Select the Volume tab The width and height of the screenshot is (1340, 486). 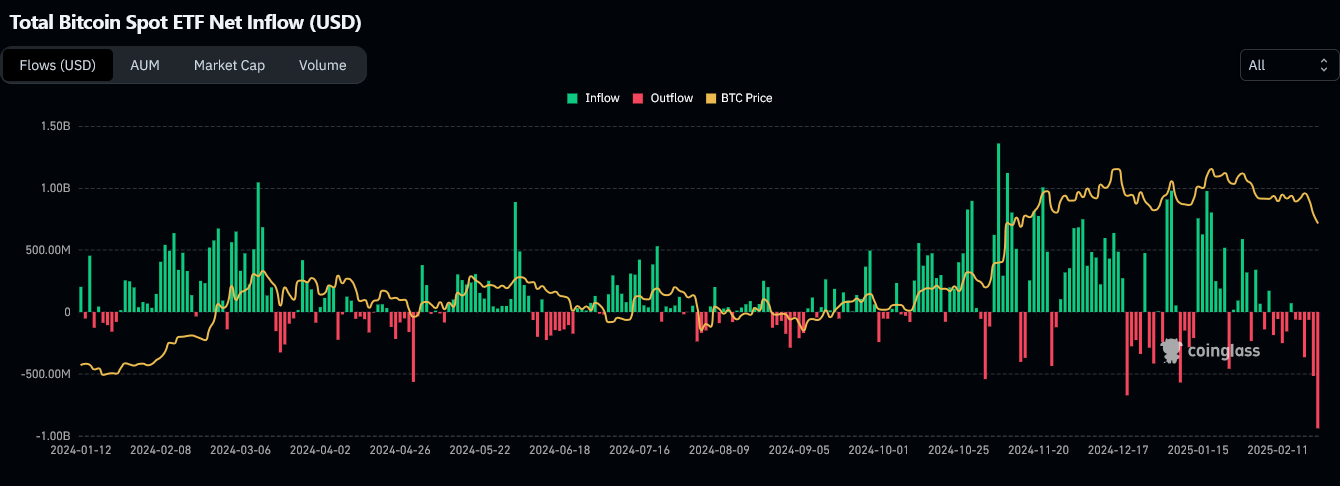pyautogui.click(x=322, y=65)
